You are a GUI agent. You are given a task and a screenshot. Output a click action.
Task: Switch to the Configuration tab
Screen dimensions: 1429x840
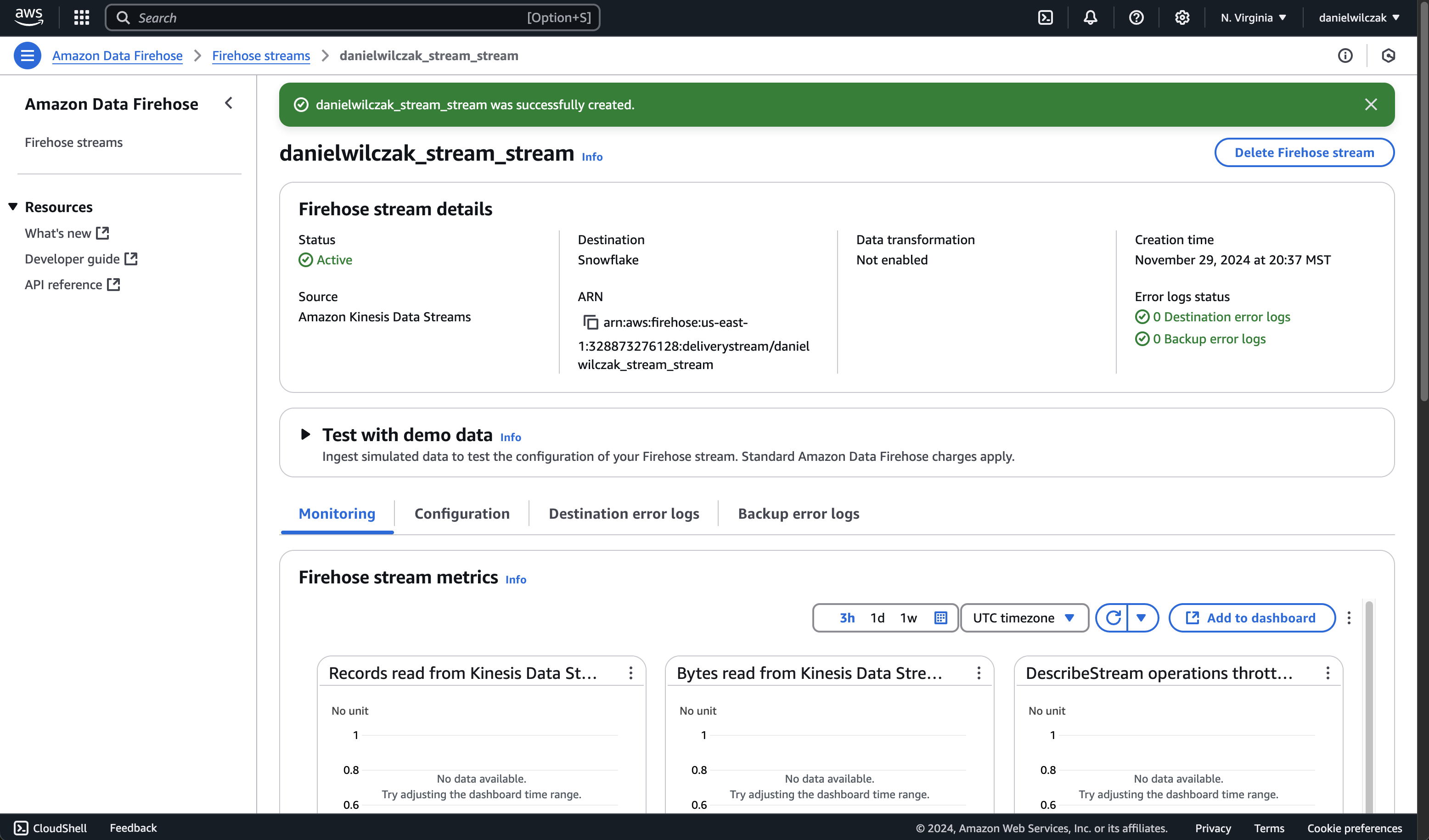coord(461,514)
